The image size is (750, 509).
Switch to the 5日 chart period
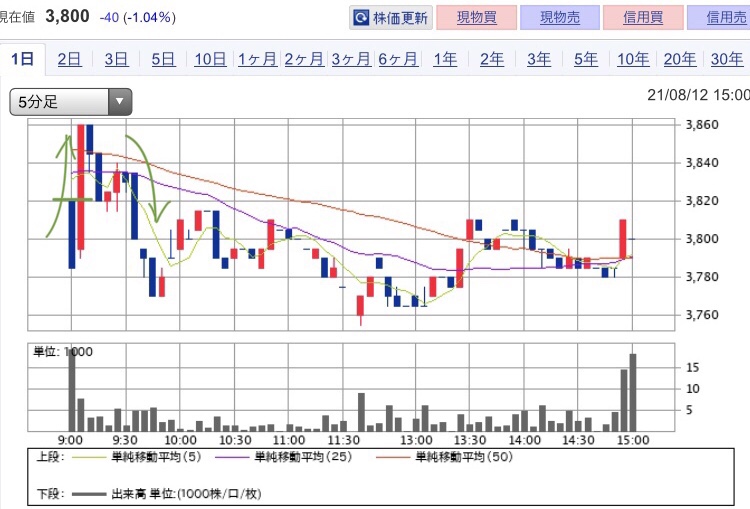(163, 59)
